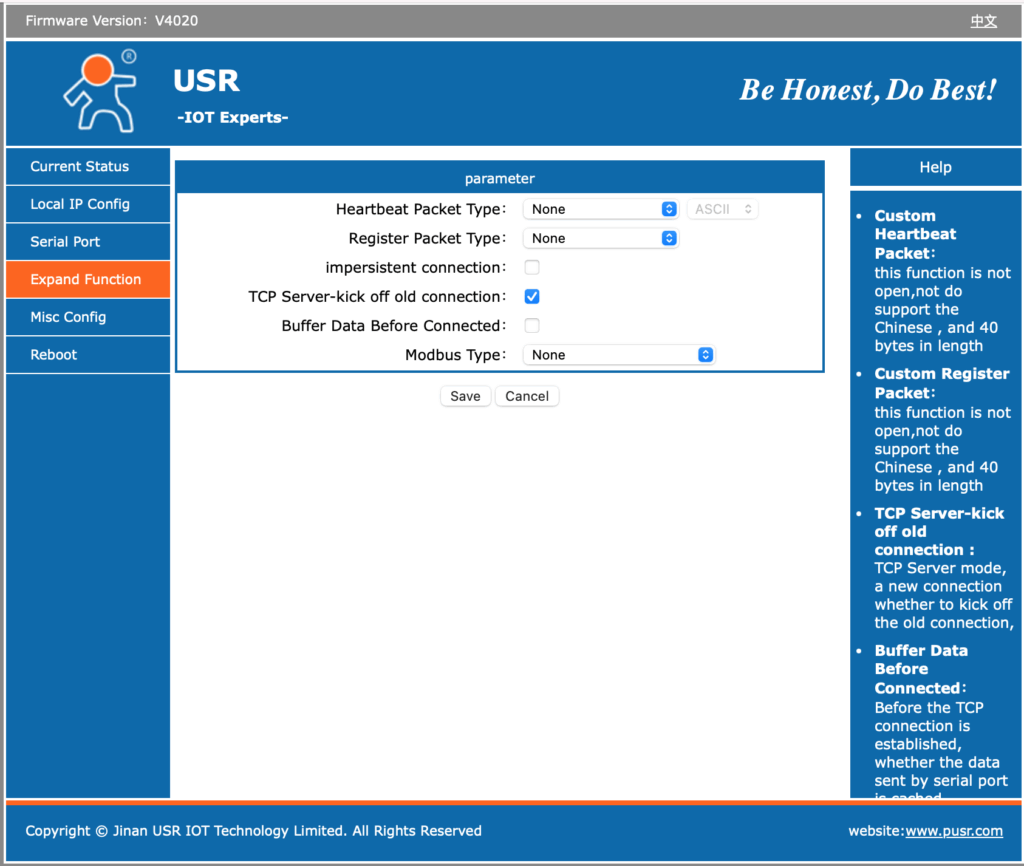
Task: Expand the Register Packet Type dropdown
Action: click(x=601, y=238)
